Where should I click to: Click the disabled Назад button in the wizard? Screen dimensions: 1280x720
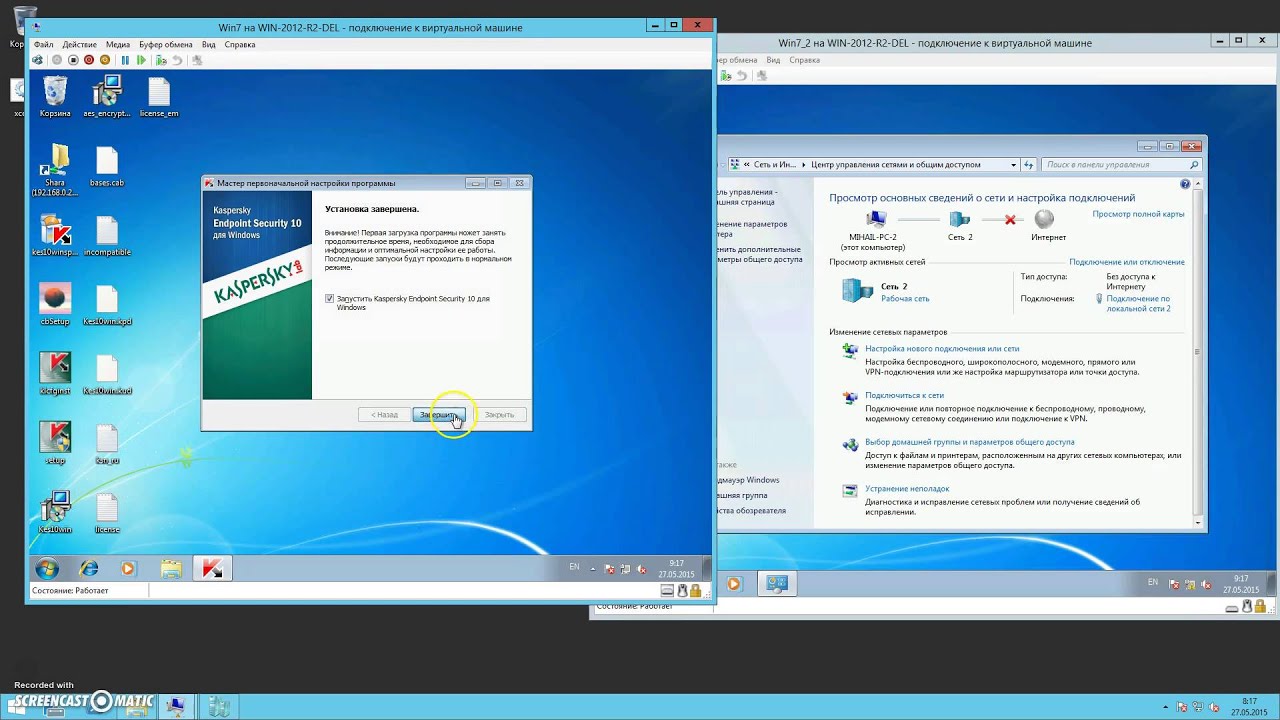[x=384, y=415]
